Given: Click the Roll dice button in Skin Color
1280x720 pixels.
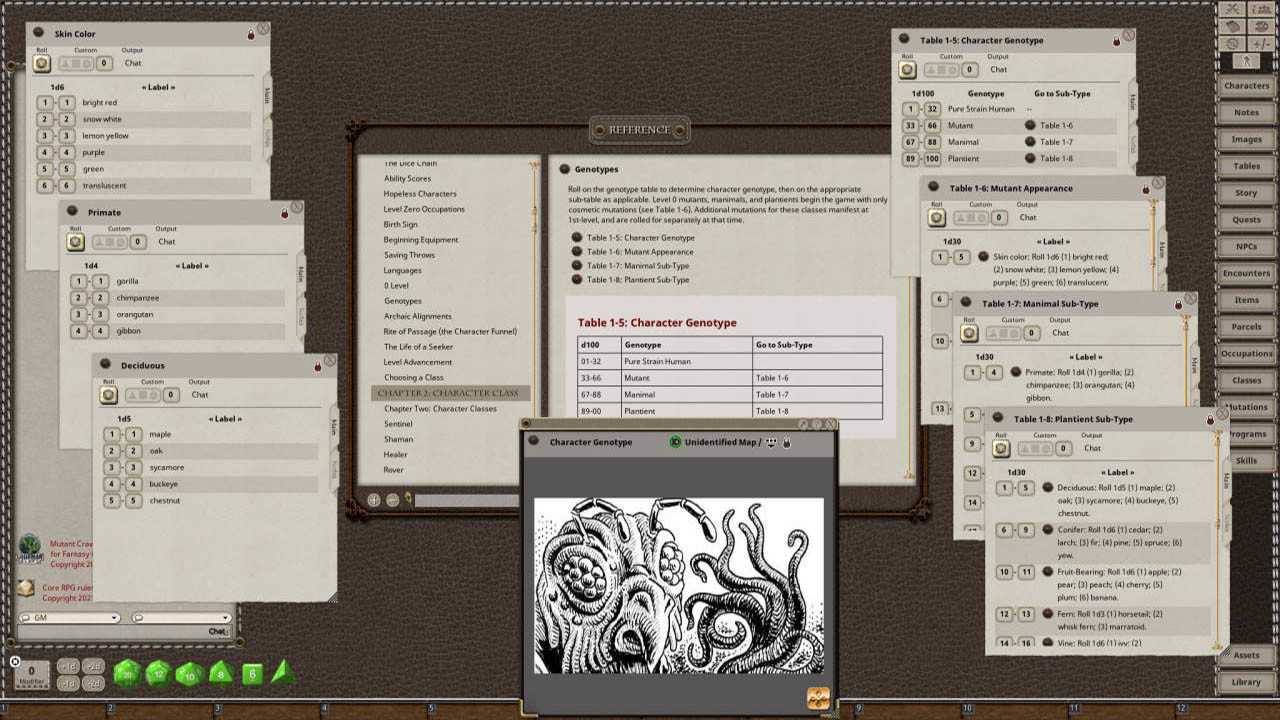Looking at the screenshot, I should 41,63.
